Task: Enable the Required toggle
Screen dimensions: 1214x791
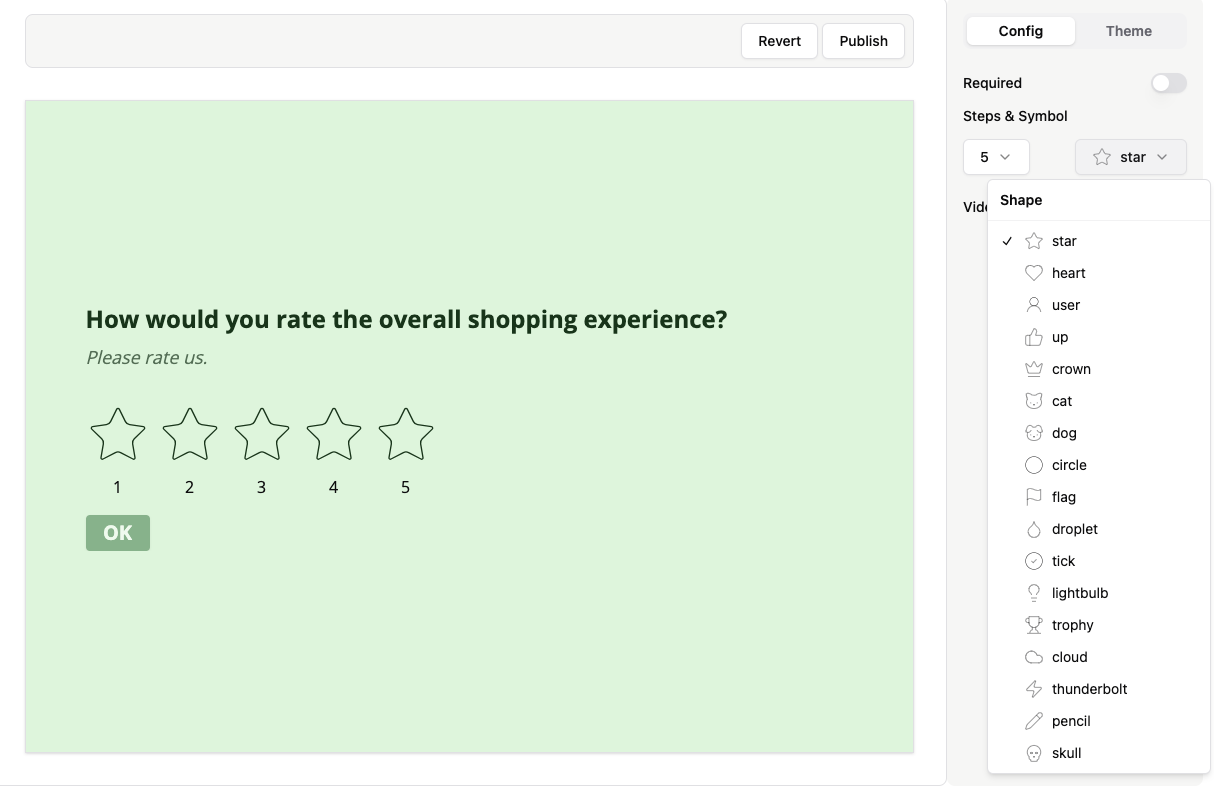Action: [x=1168, y=83]
